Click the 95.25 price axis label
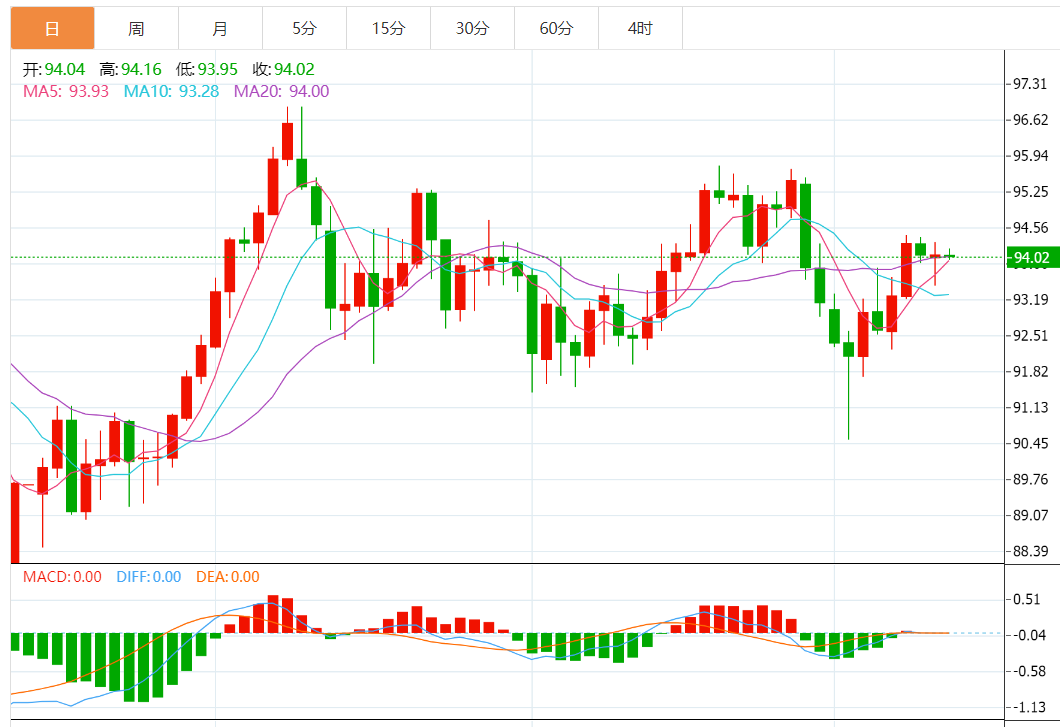The width and height of the screenshot is (1060, 727). [x=1030, y=191]
